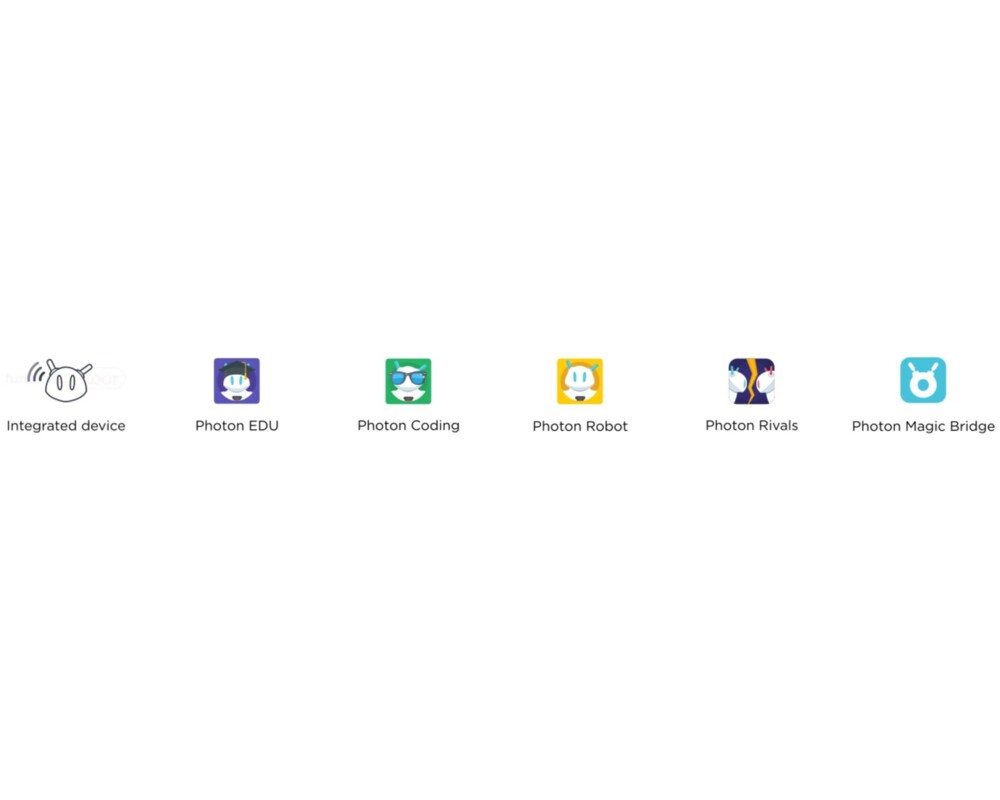Click the sunglasses on the Coding robot

point(408,379)
